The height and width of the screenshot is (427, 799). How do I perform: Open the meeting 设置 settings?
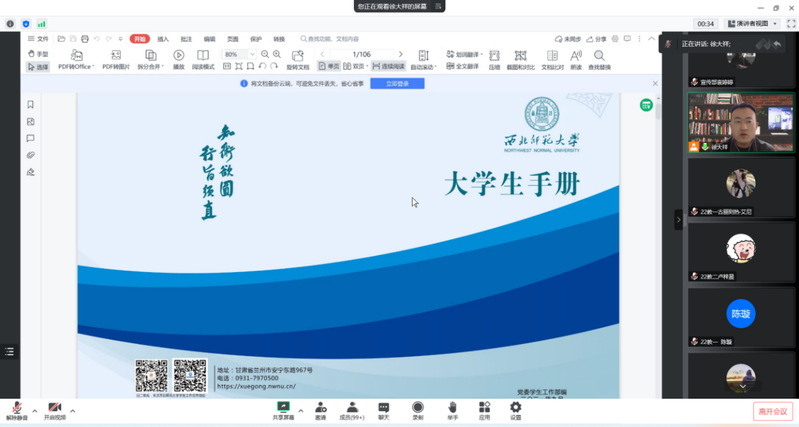pyautogui.click(x=516, y=411)
